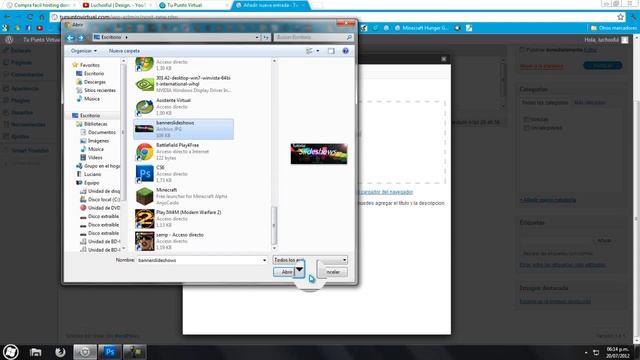Click the Cancelar button
Viewport: 640px width, 360px height.
(x=332, y=272)
